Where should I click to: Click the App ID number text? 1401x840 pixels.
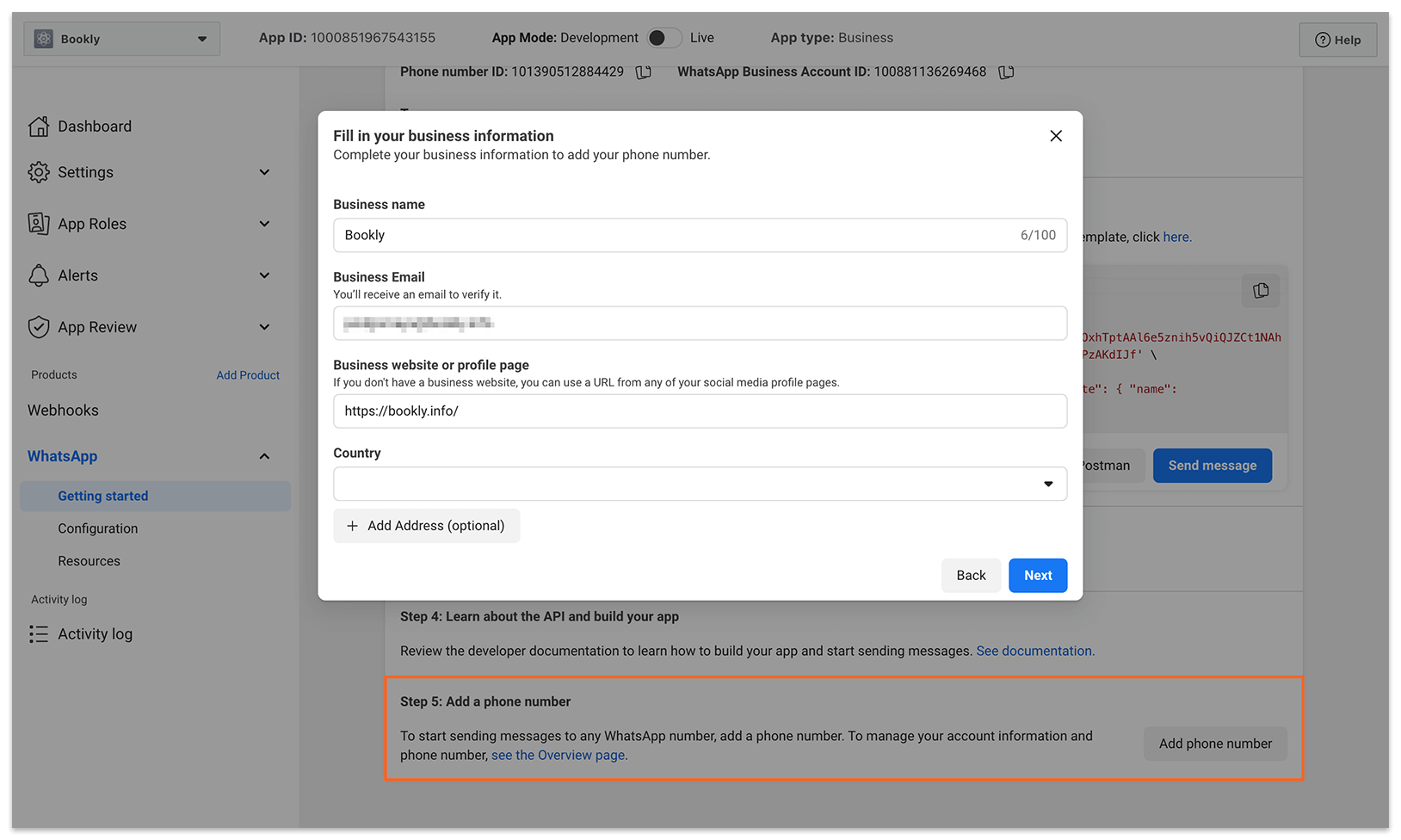pyautogui.click(x=373, y=38)
